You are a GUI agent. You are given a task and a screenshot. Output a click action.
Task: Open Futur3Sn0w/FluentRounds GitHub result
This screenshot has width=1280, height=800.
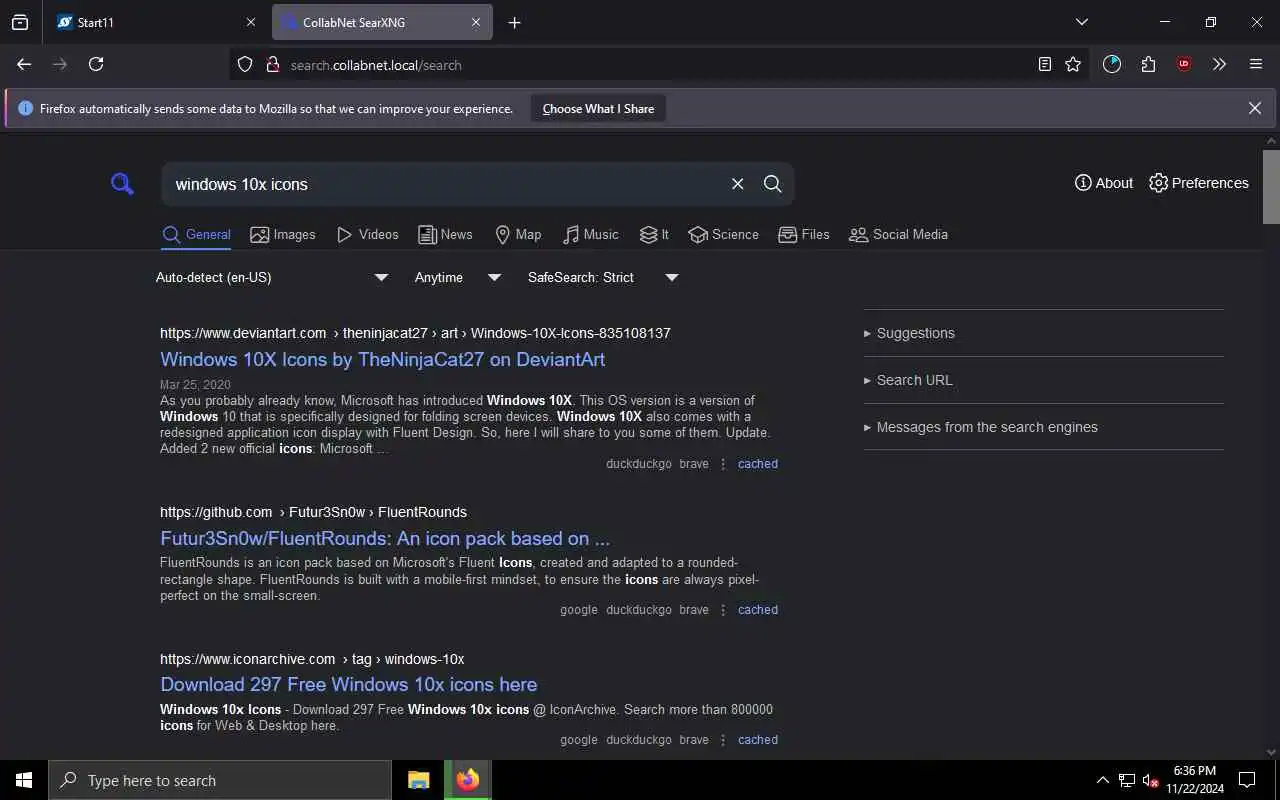pos(385,538)
